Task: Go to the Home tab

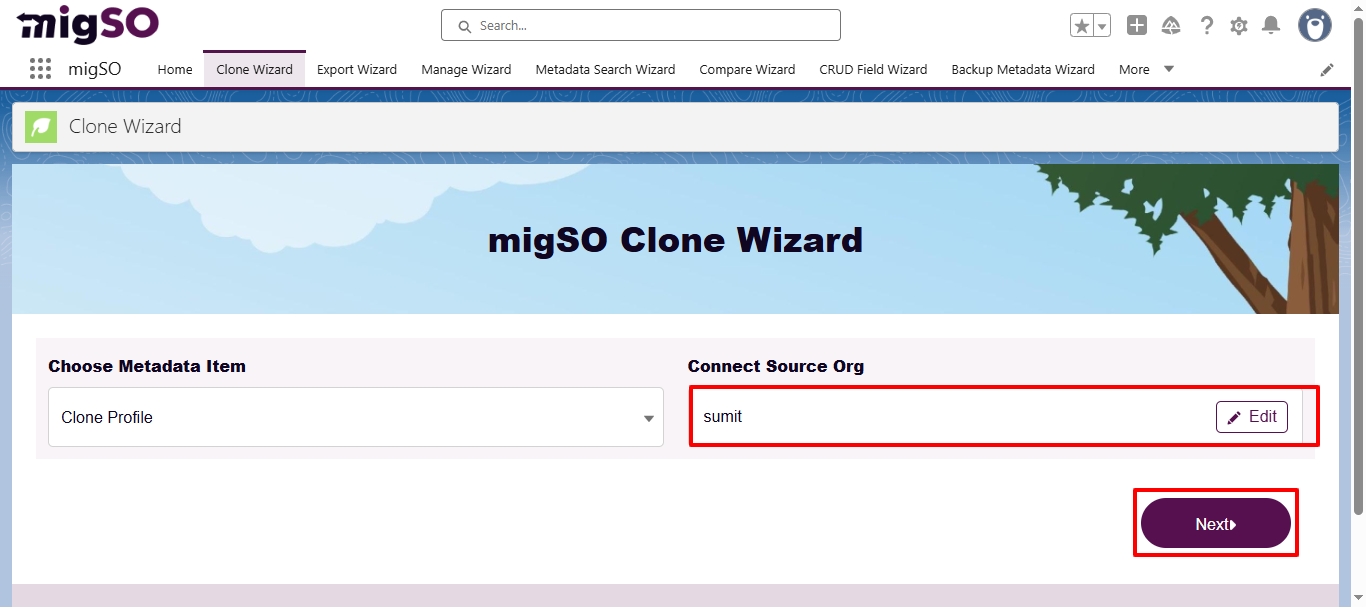Action: tap(175, 69)
